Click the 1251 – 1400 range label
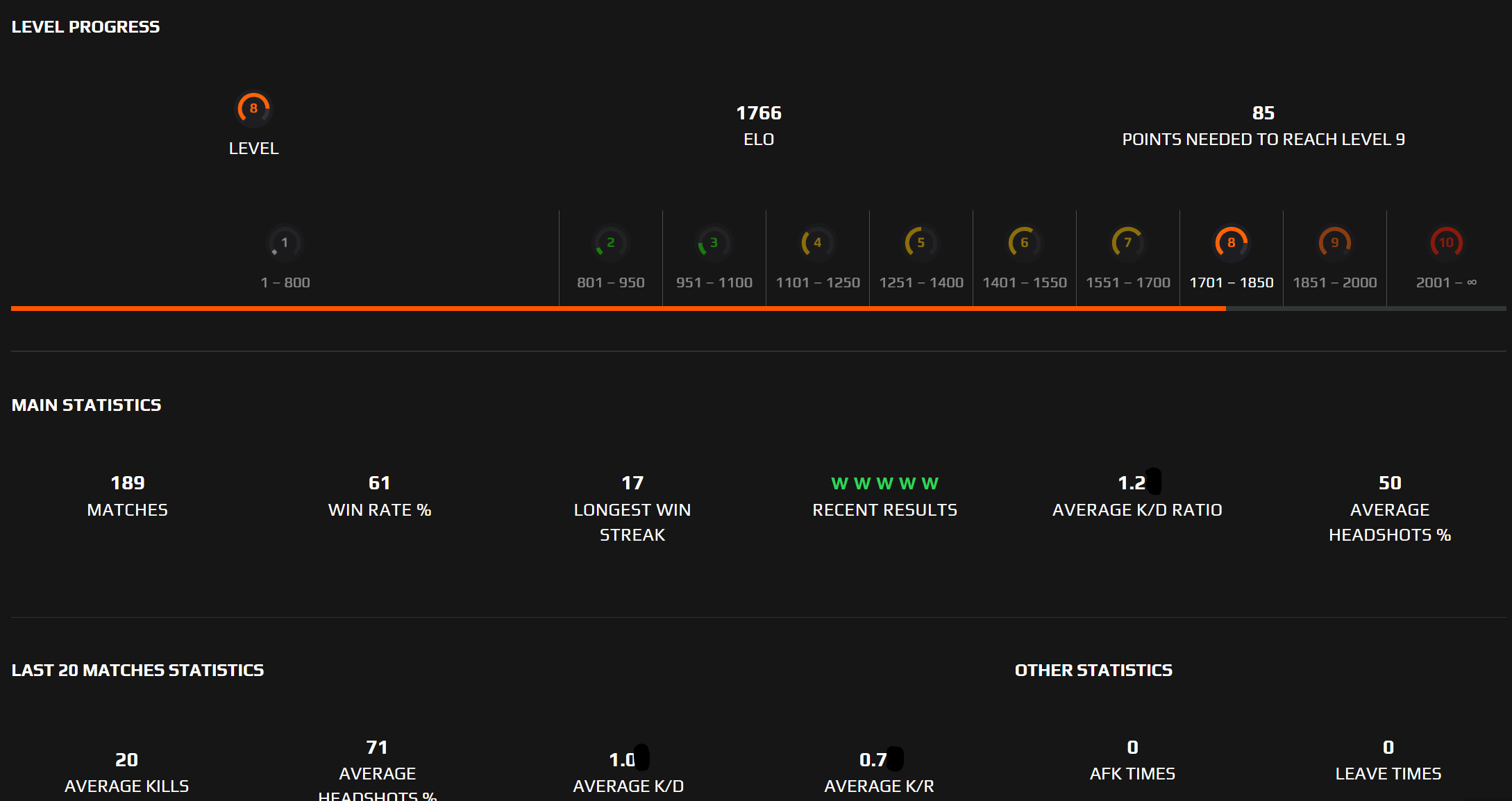Screen dimensions: 1512x801 (x=921, y=283)
